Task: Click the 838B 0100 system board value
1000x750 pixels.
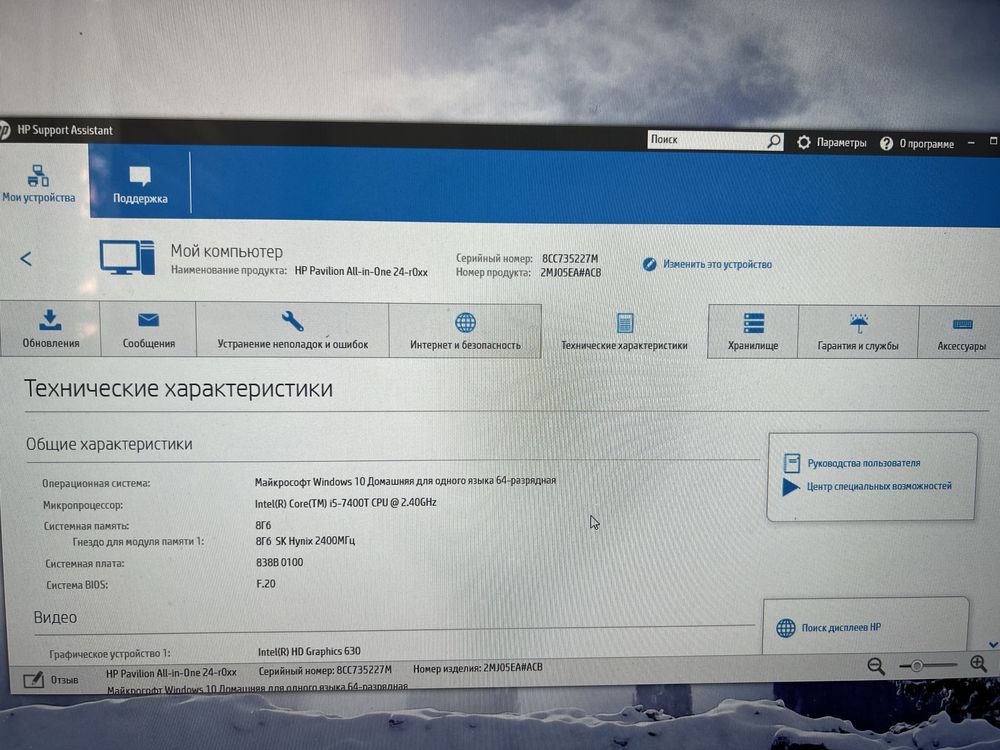Action: tap(279, 562)
